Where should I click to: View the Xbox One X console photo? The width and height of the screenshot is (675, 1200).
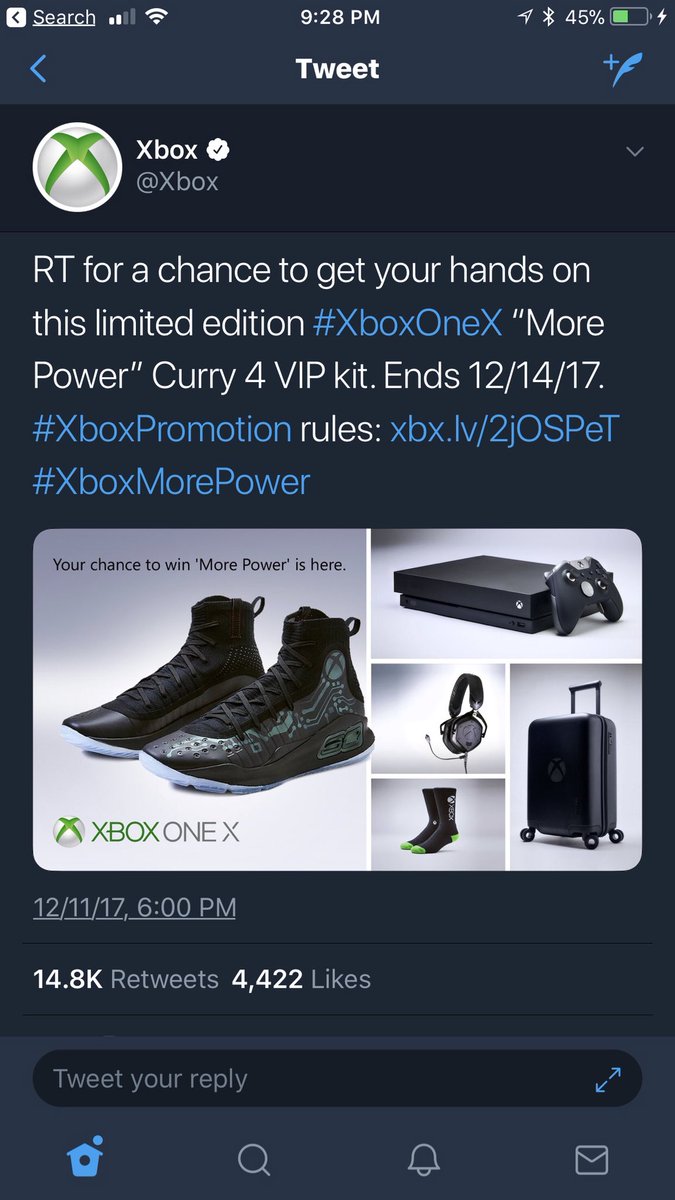(507, 594)
